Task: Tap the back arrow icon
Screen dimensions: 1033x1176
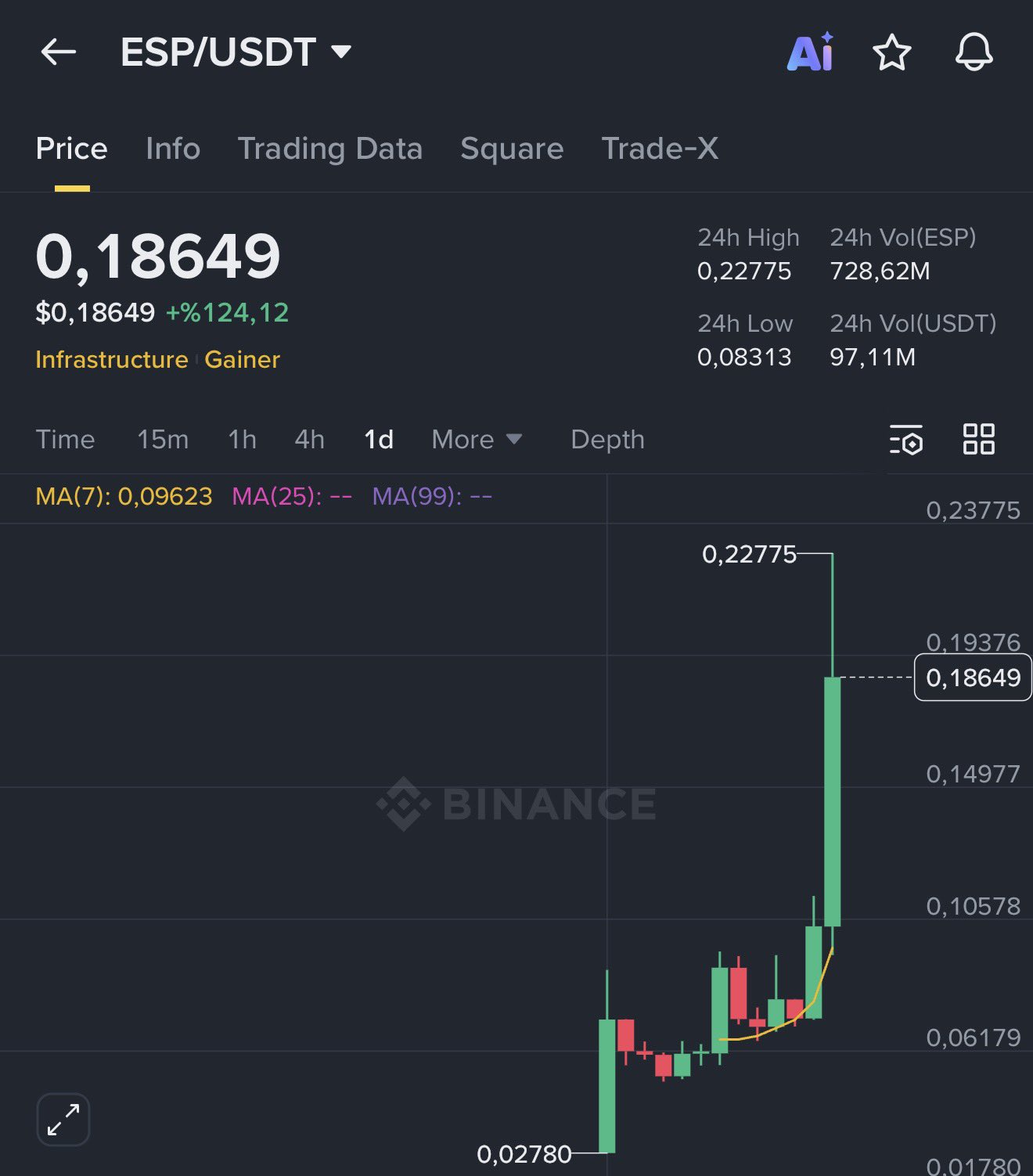Action: coord(59,52)
